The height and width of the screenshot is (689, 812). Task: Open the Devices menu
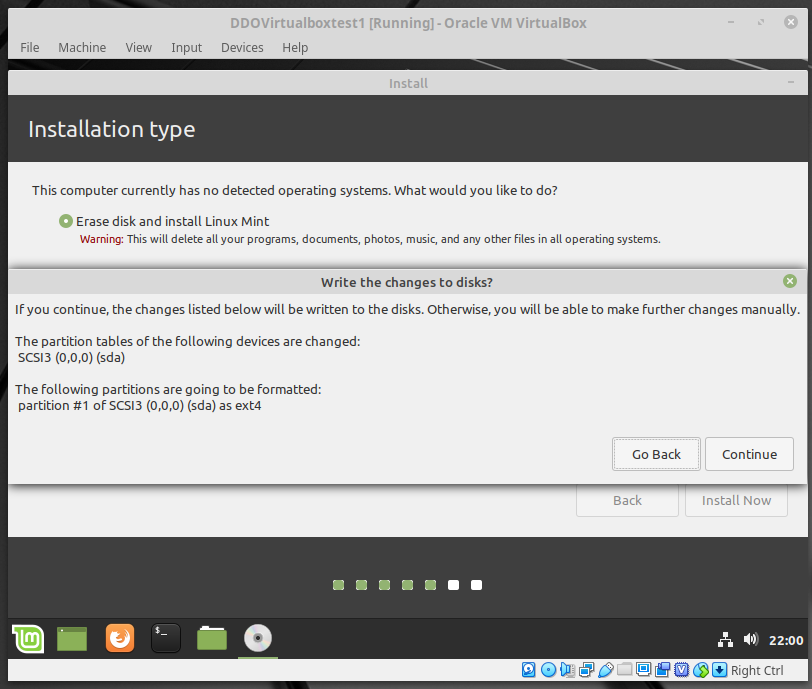tap(242, 48)
